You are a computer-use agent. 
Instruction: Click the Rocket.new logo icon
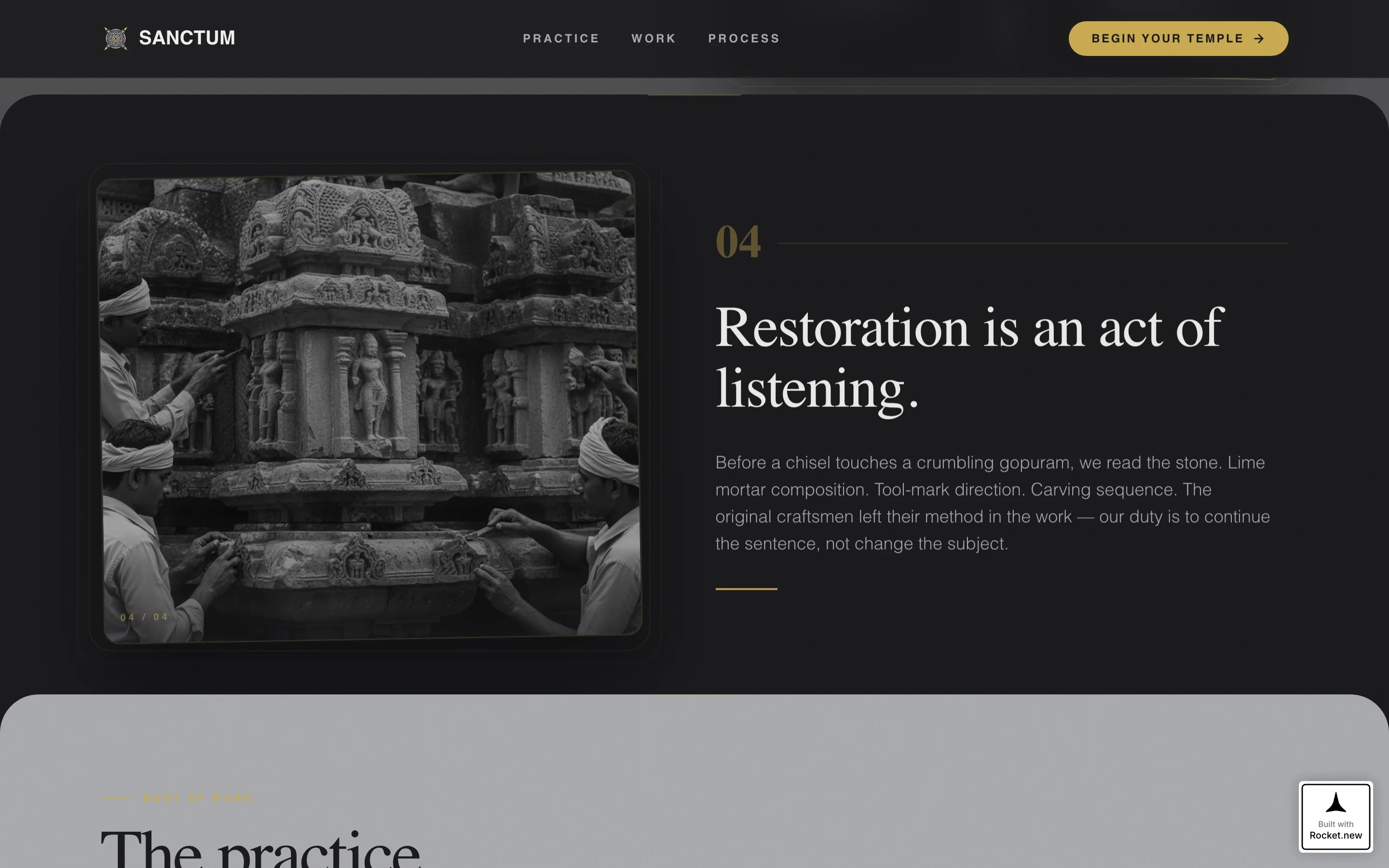(x=1335, y=802)
